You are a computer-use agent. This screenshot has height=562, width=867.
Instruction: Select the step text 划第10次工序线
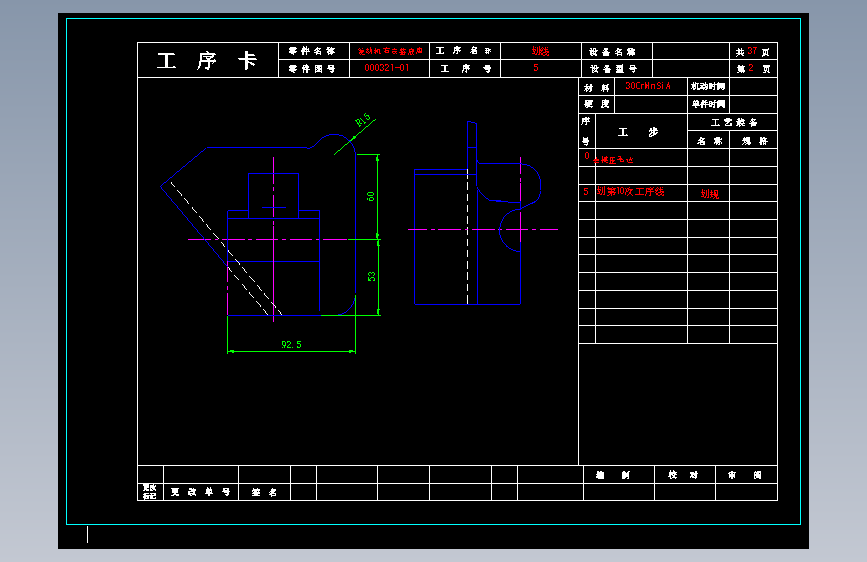(x=630, y=191)
